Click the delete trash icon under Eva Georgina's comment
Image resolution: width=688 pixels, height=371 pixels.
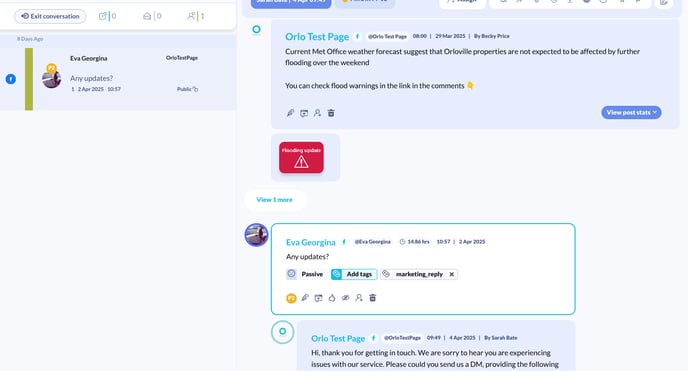pos(373,298)
